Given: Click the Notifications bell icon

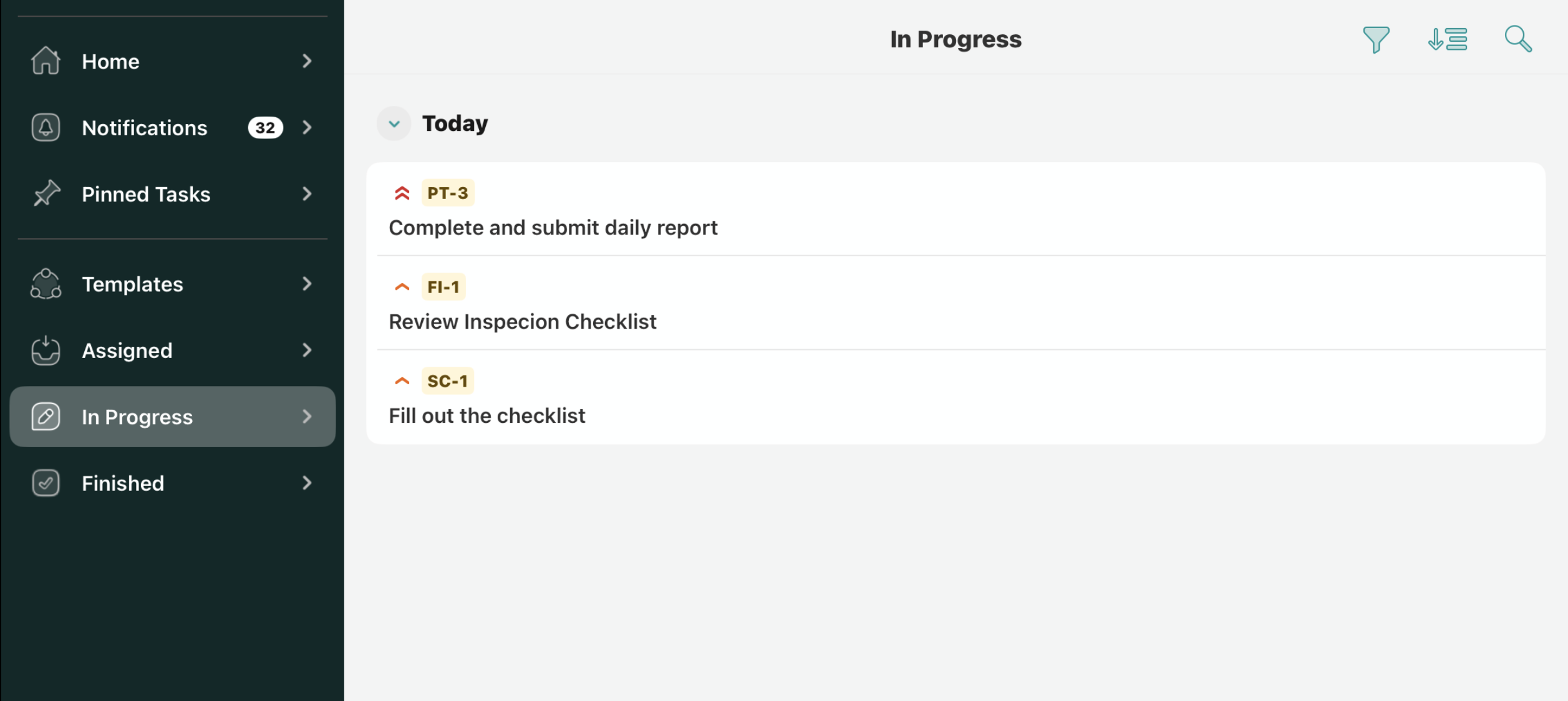Looking at the screenshot, I should click(x=46, y=127).
